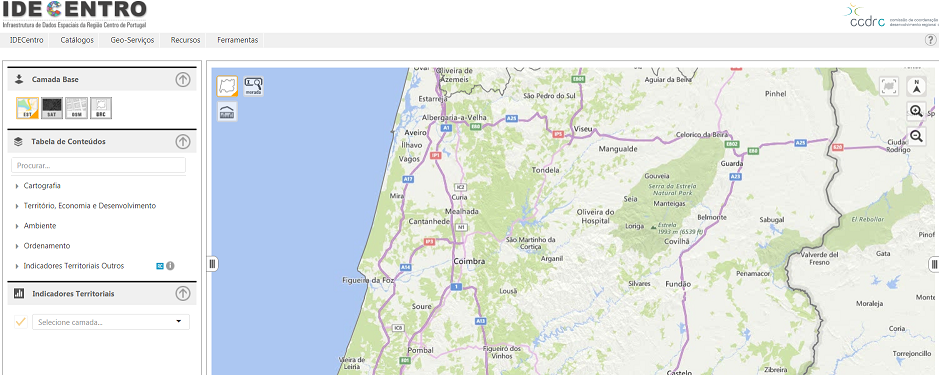Open the Selecione camada dropdown
Viewport: 939px width, 375px height.
tap(111, 322)
